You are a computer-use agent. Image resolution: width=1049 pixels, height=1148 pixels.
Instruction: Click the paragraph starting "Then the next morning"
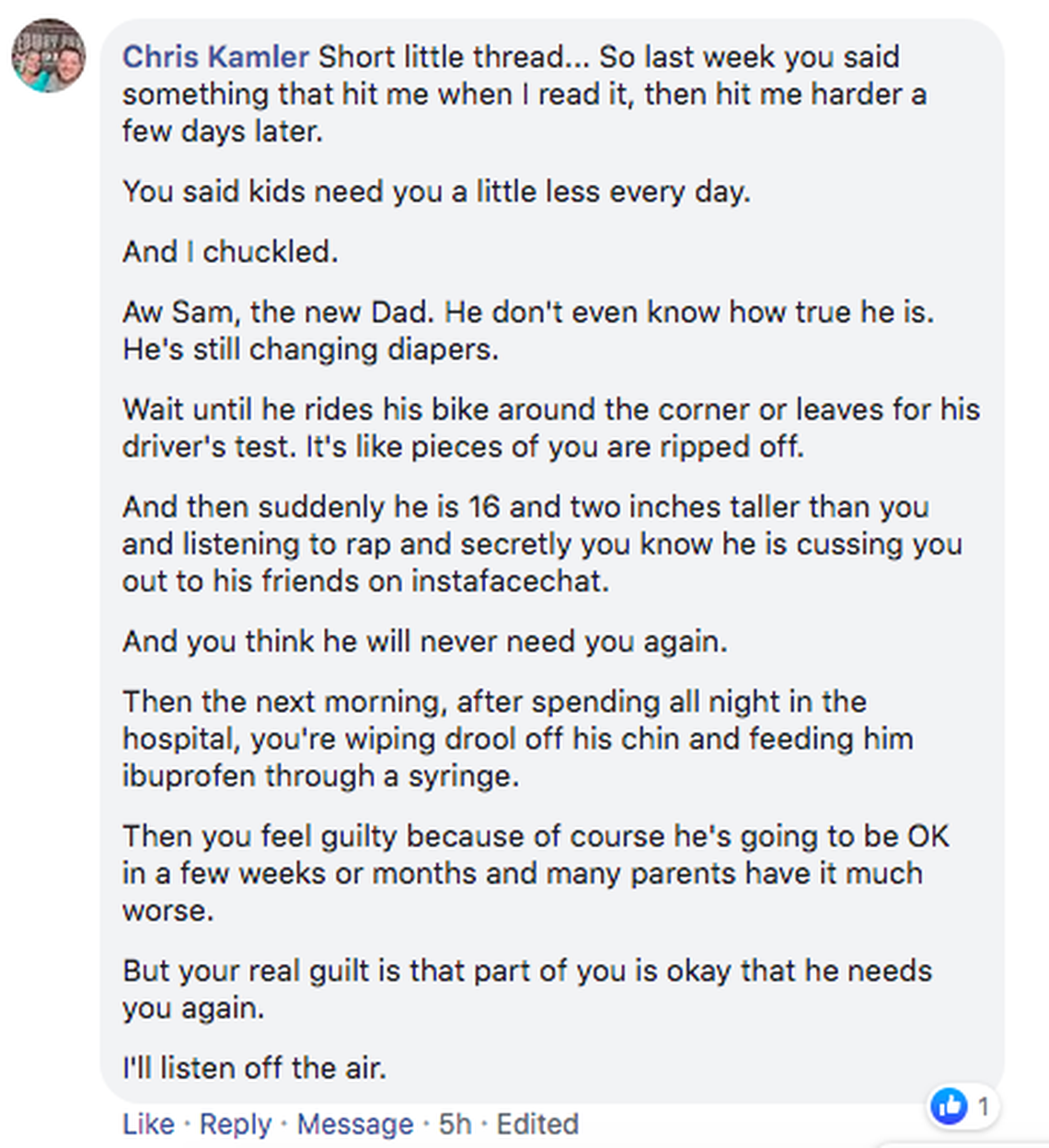click(x=517, y=739)
